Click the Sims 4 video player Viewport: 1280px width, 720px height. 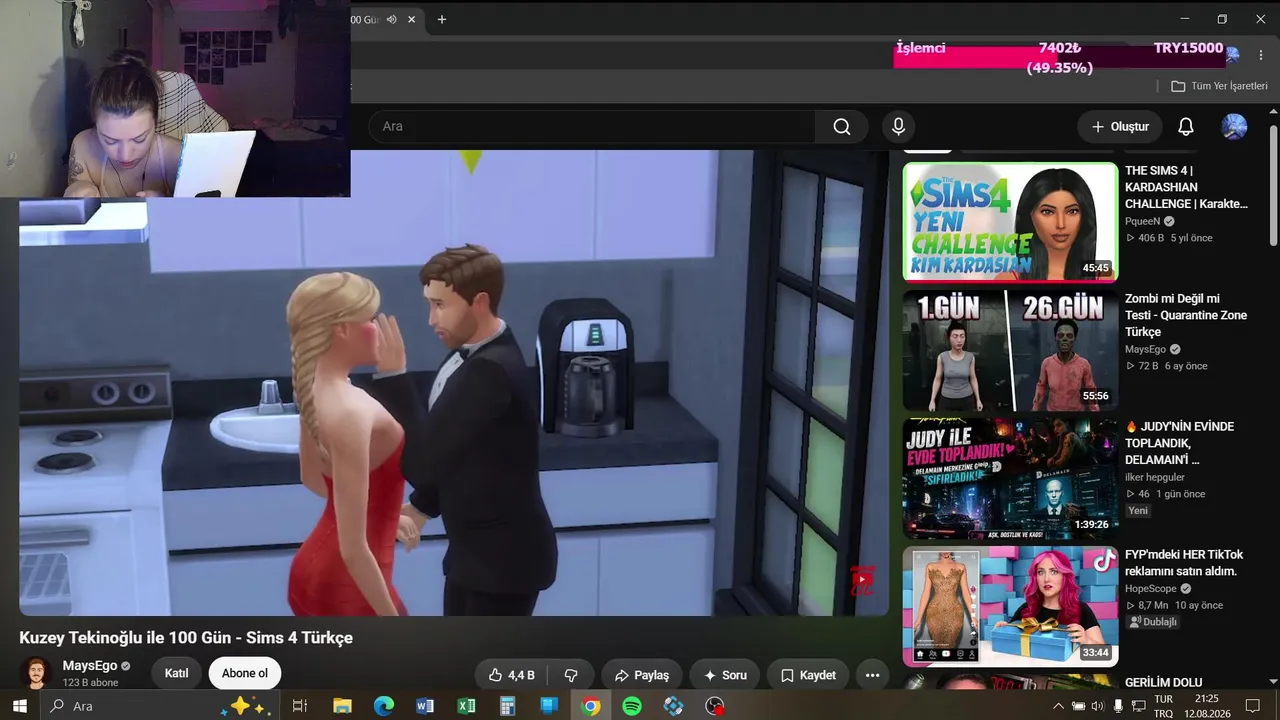454,383
